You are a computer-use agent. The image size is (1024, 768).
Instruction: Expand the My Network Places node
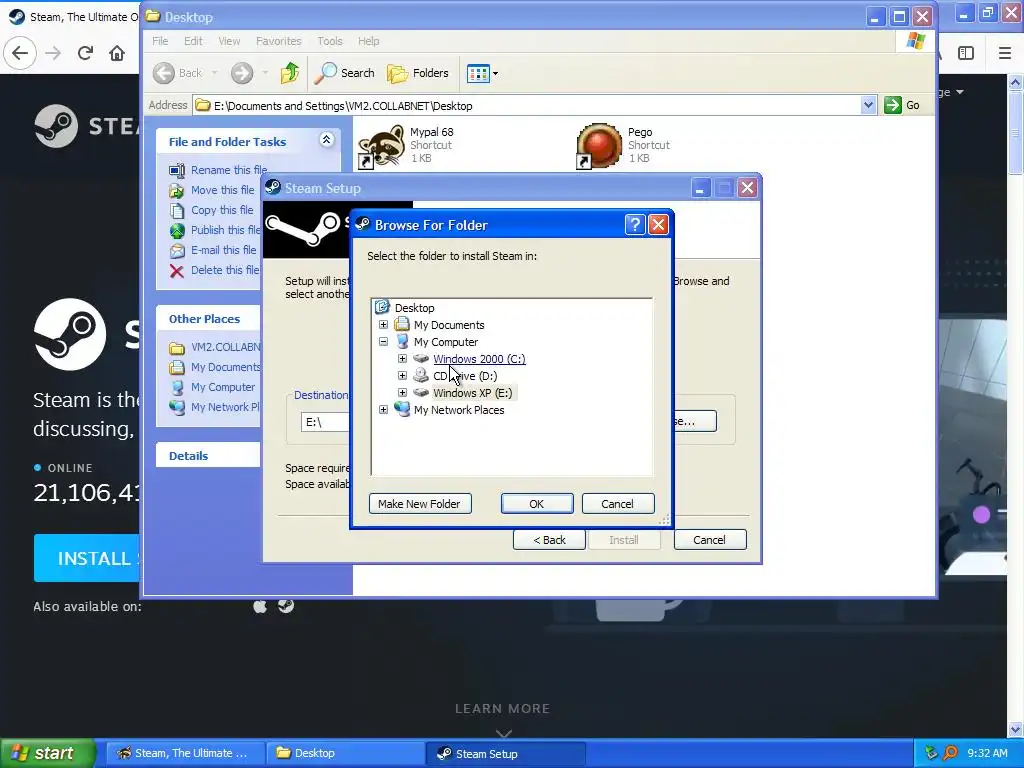tap(383, 409)
